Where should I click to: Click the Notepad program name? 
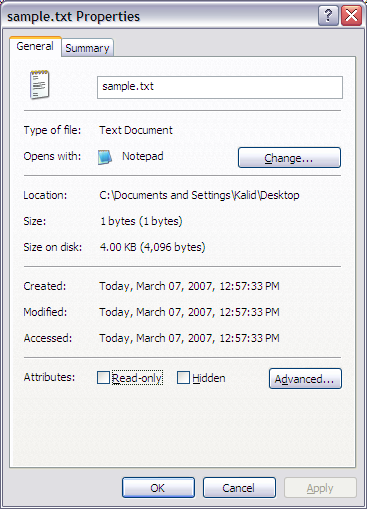[x=143, y=156]
